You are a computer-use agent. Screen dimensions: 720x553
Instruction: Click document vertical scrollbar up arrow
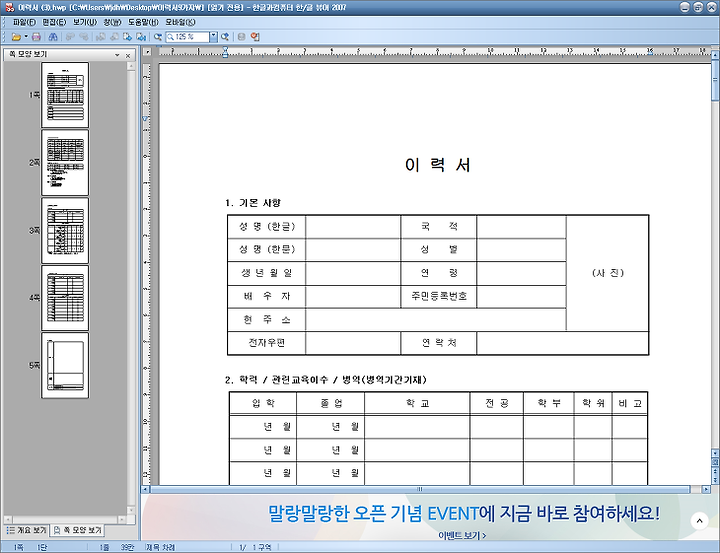tap(715, 55)
